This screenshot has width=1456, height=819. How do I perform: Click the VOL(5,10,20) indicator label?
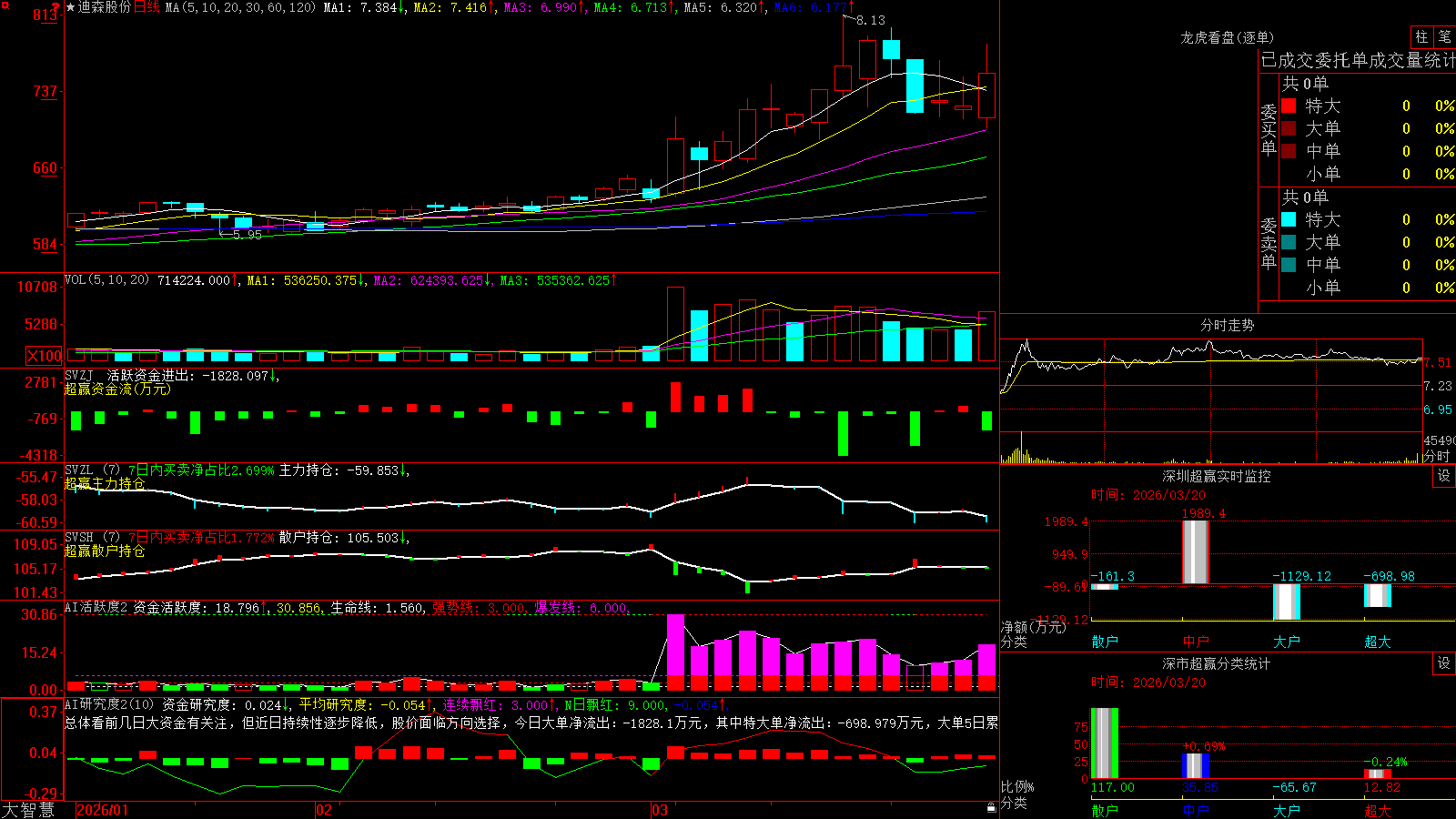pos(106,280)
